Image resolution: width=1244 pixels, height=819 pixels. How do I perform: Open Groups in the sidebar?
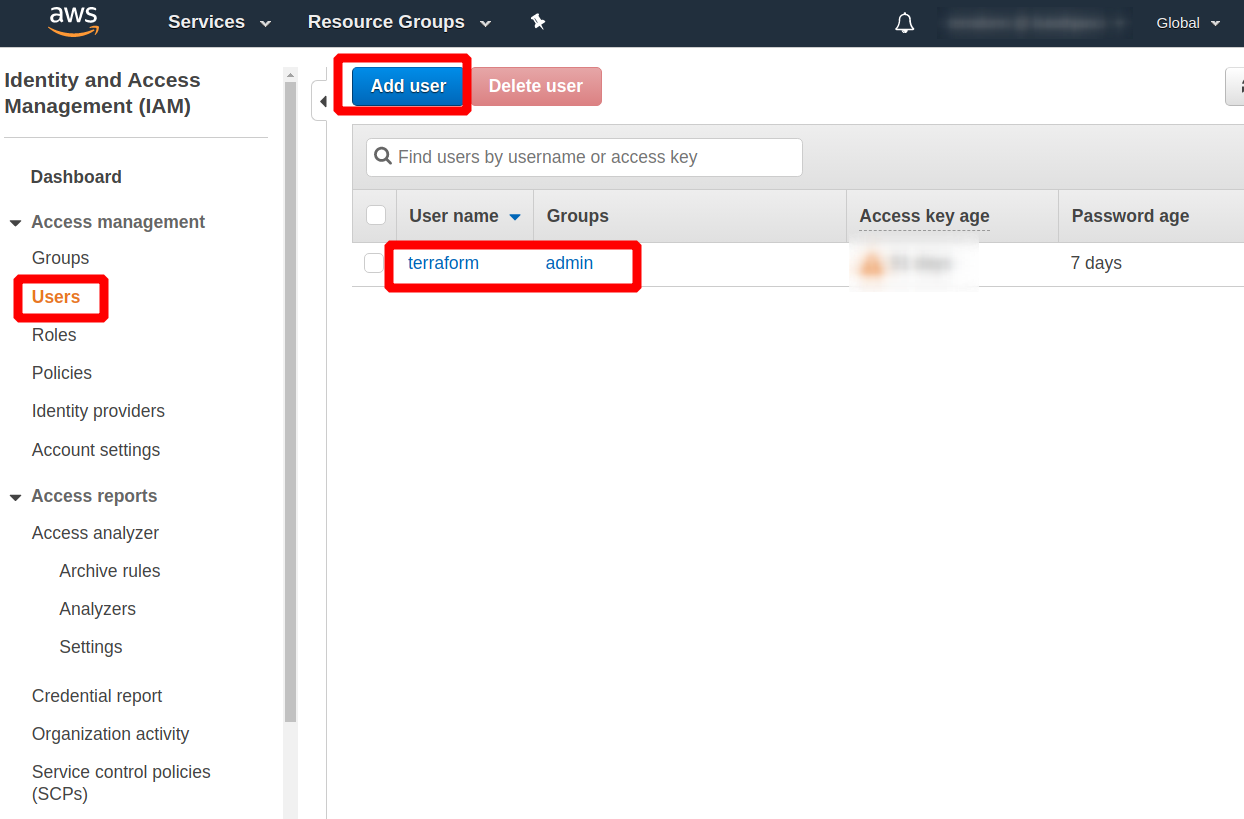60,258
